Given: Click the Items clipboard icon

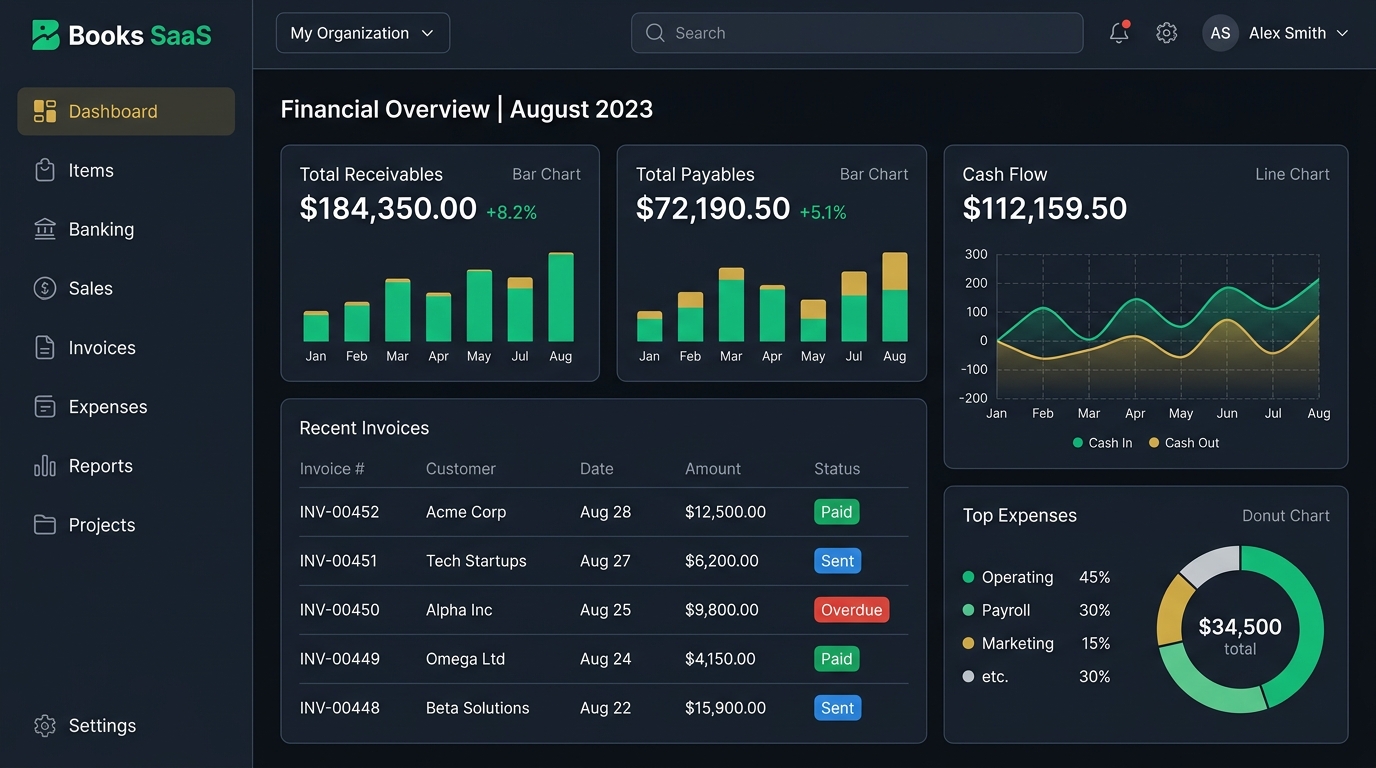Looking at the screenshot, I should tap(45, 170).
